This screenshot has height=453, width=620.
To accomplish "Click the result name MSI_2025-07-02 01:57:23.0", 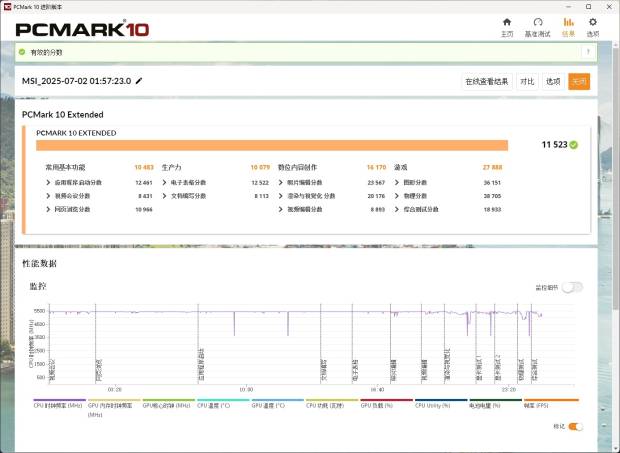I will pyautogui.click(x=76, y=81).
